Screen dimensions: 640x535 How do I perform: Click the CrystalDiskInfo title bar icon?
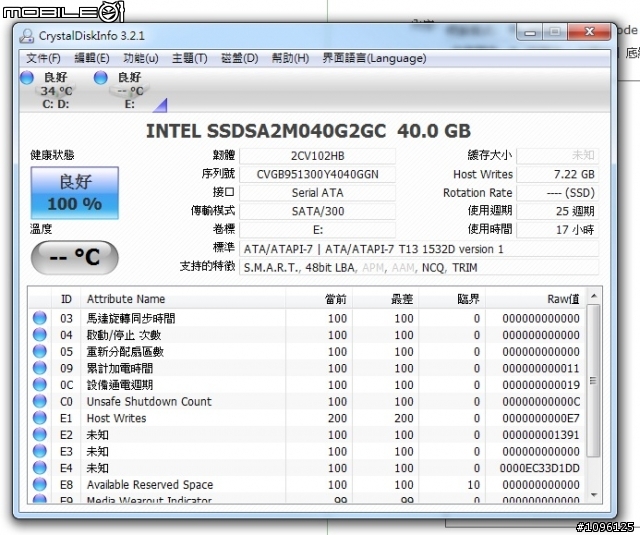27,36
